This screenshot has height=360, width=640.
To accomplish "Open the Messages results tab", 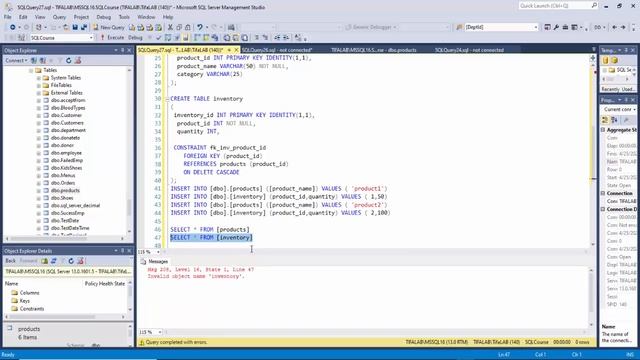I will pyautogui.click(x=155, y=261).
